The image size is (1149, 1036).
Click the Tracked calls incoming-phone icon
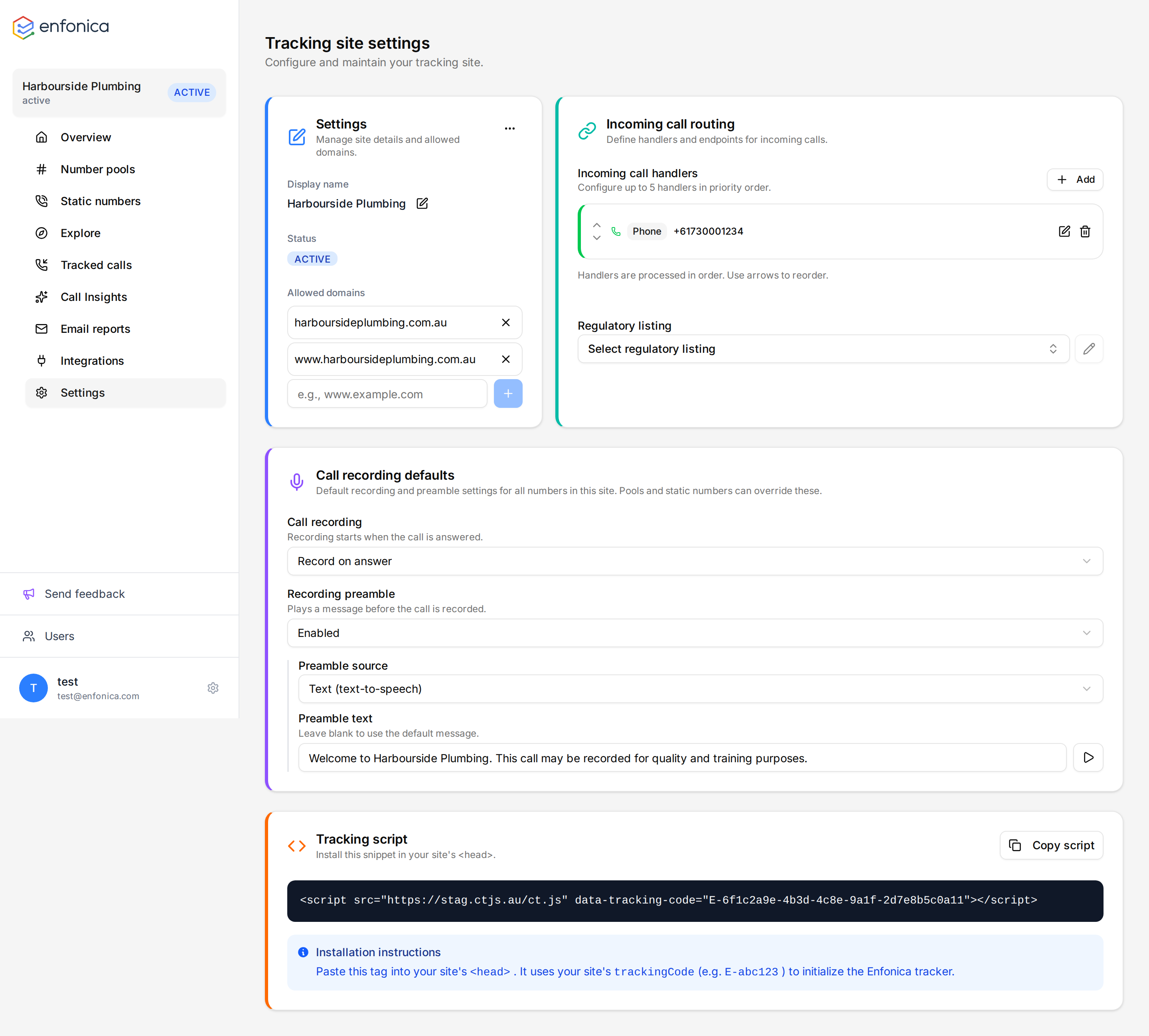tap(41, 265)
